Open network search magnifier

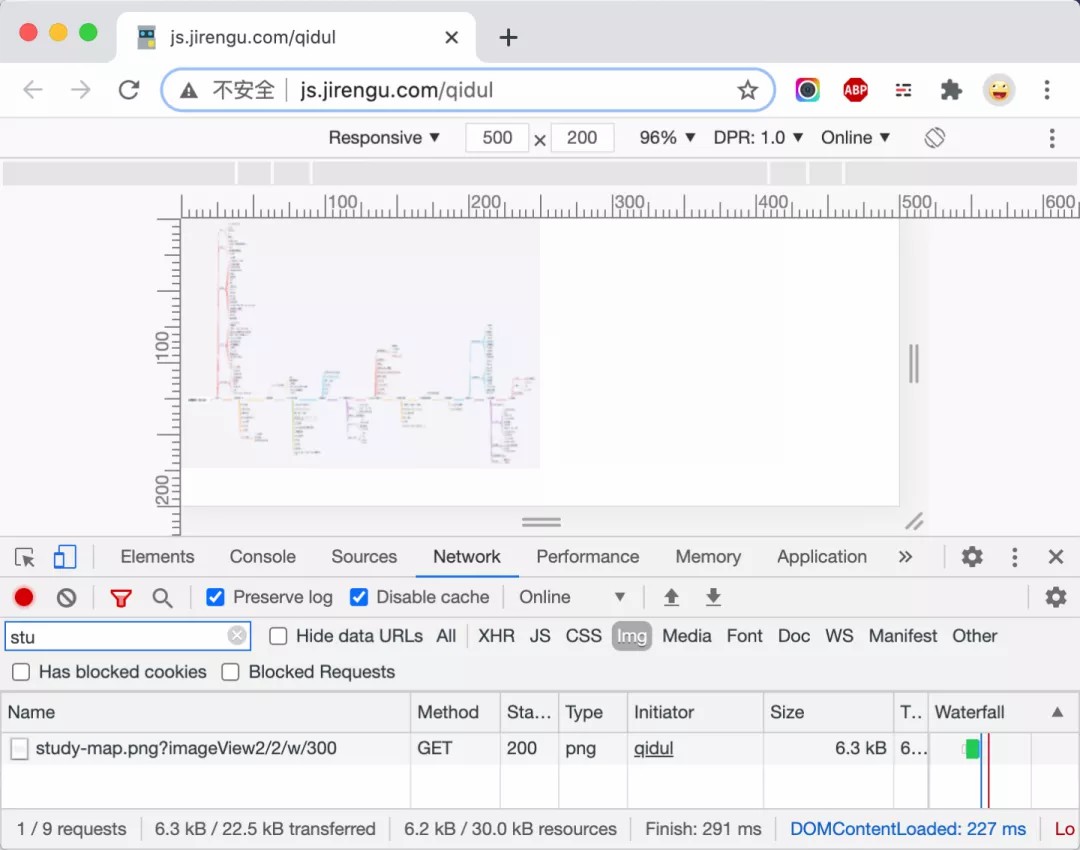point(162,597)
